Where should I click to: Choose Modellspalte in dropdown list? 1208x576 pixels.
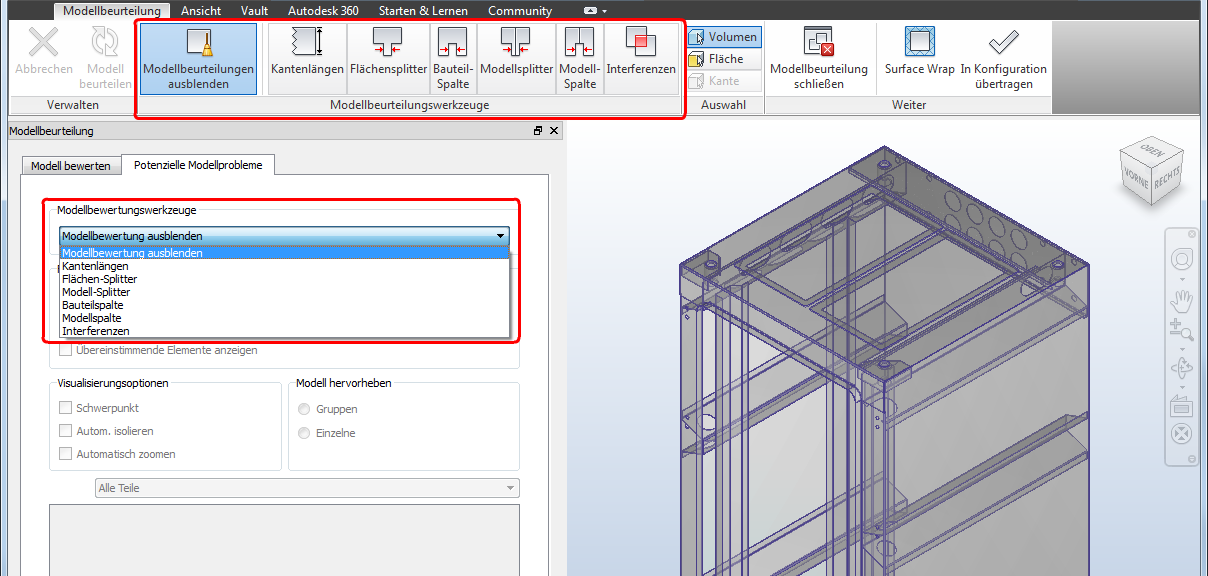click(x=284, y=318)
